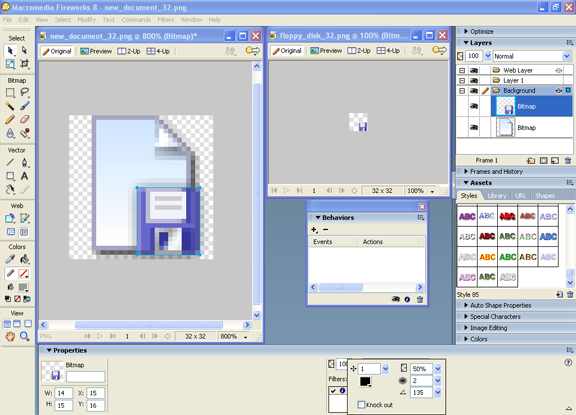Select the Zoom tool
576x415 pixels.
[x=24, y=336]
